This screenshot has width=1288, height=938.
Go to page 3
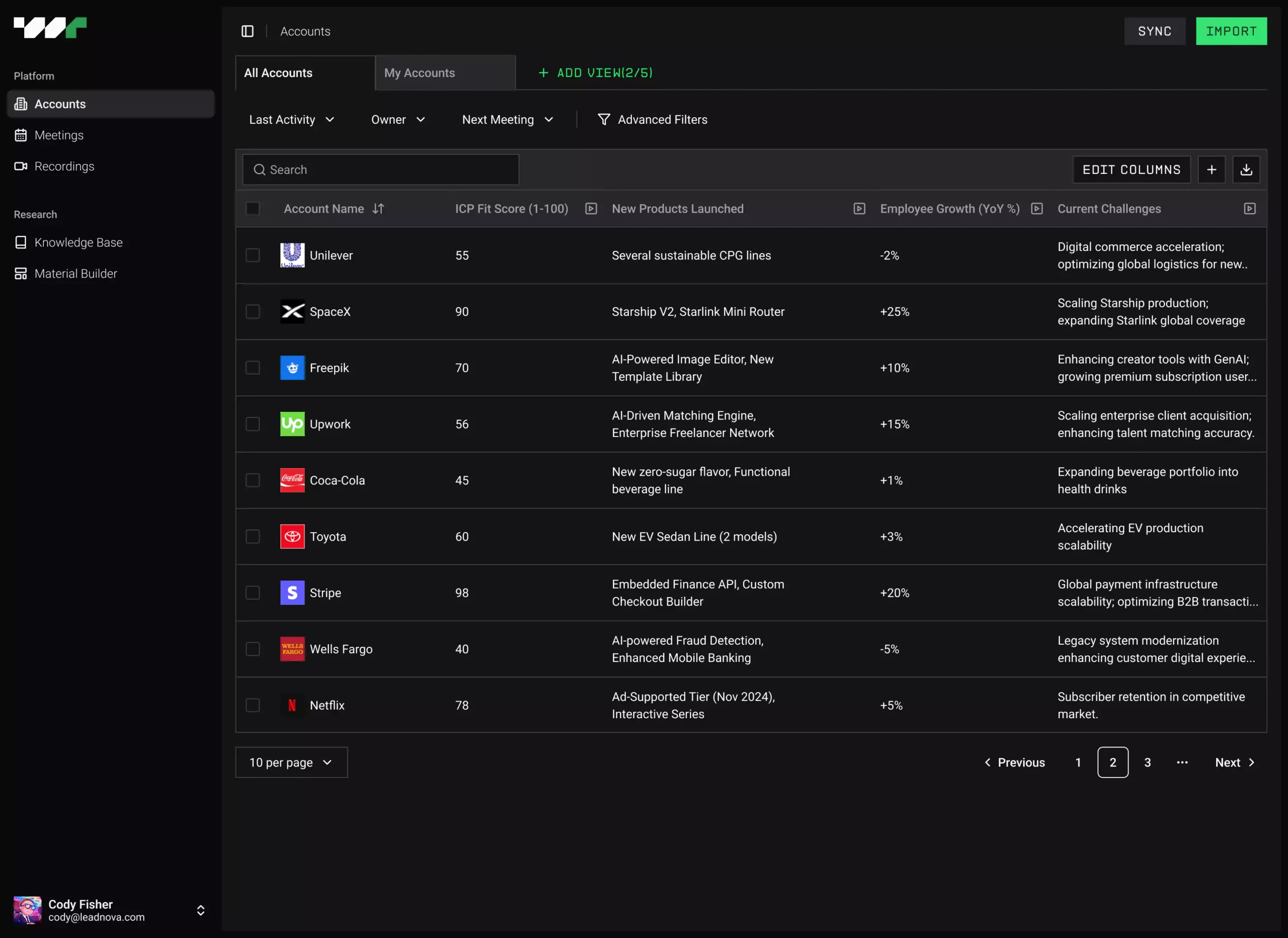pos(1147,762)
